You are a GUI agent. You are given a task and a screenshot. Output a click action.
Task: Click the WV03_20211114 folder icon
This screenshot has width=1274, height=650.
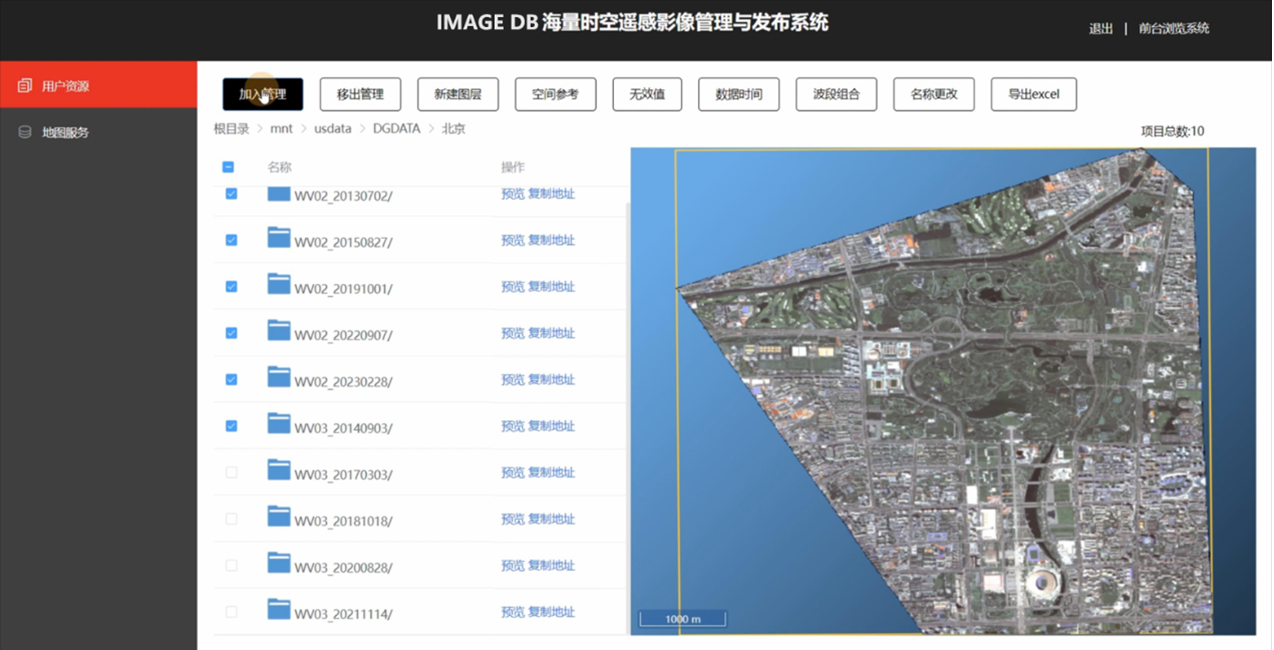(x=279, y=609)
